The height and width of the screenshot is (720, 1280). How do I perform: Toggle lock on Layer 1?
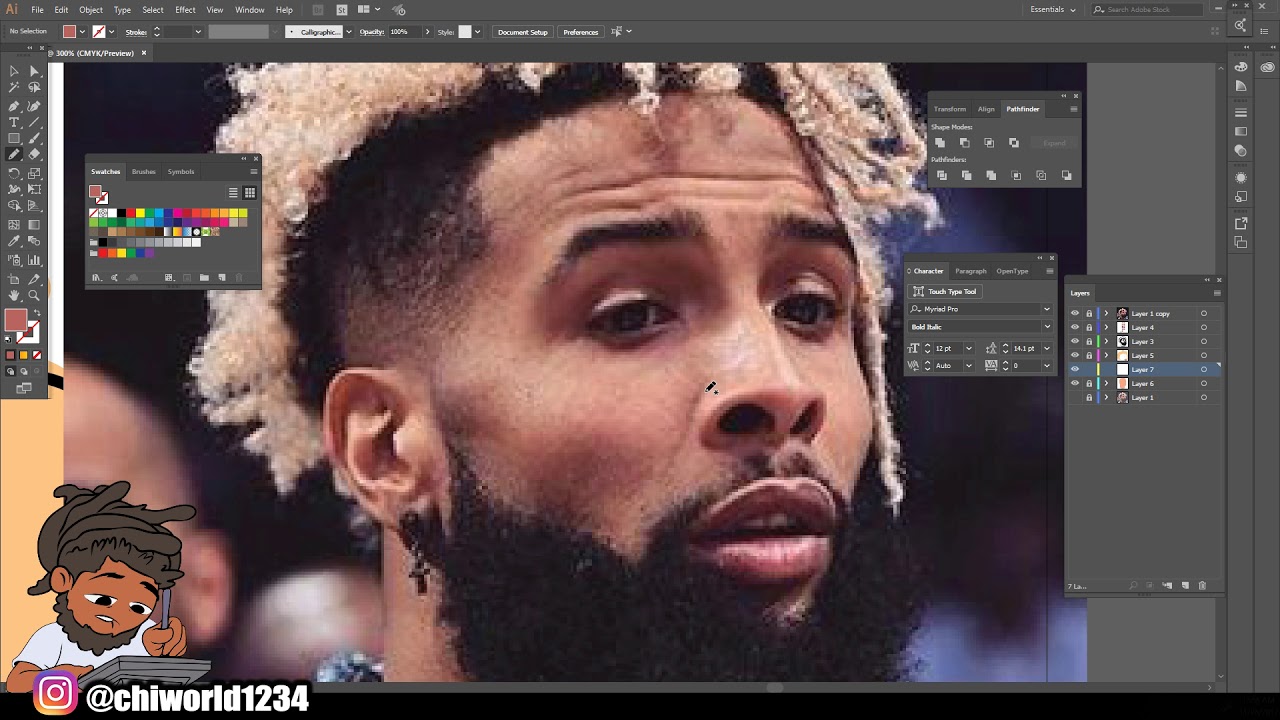(1089, 397)
